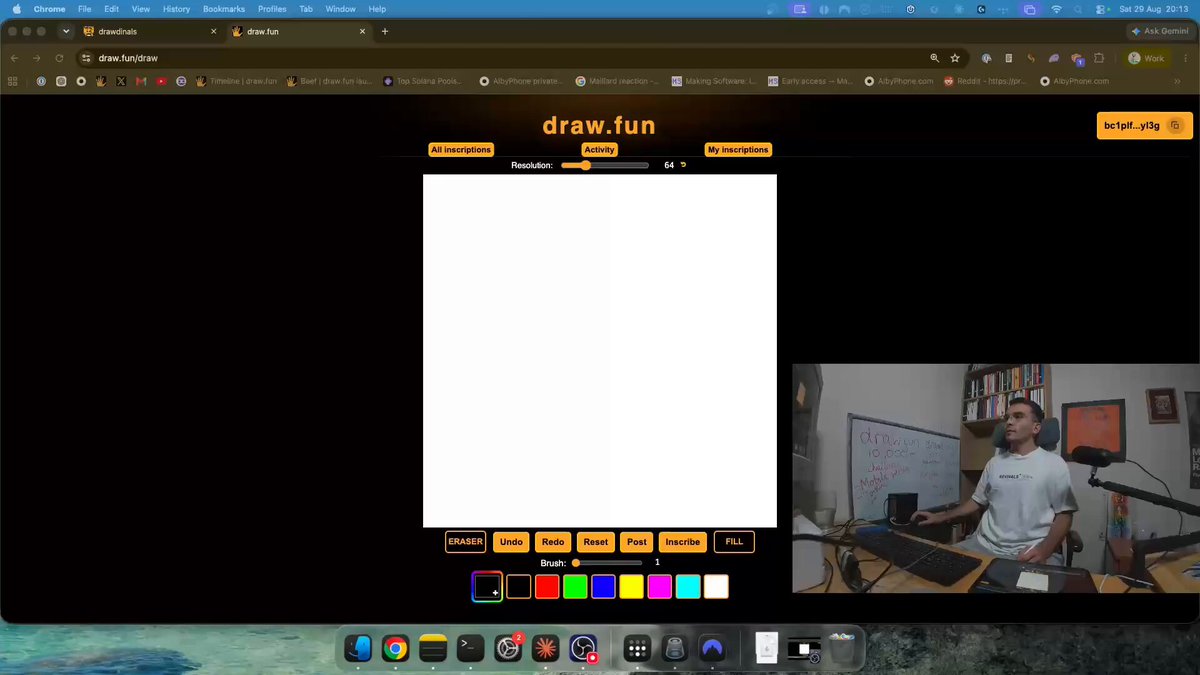1200x675 pixels.
Task: Click the Redo button
Action: click(x=553, y=542)
